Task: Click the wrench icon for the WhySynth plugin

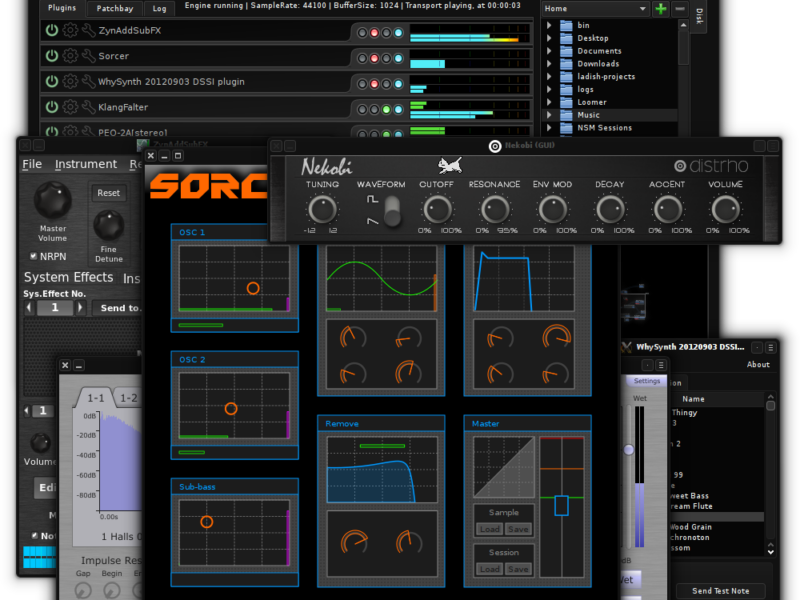Action: point(88,82)
